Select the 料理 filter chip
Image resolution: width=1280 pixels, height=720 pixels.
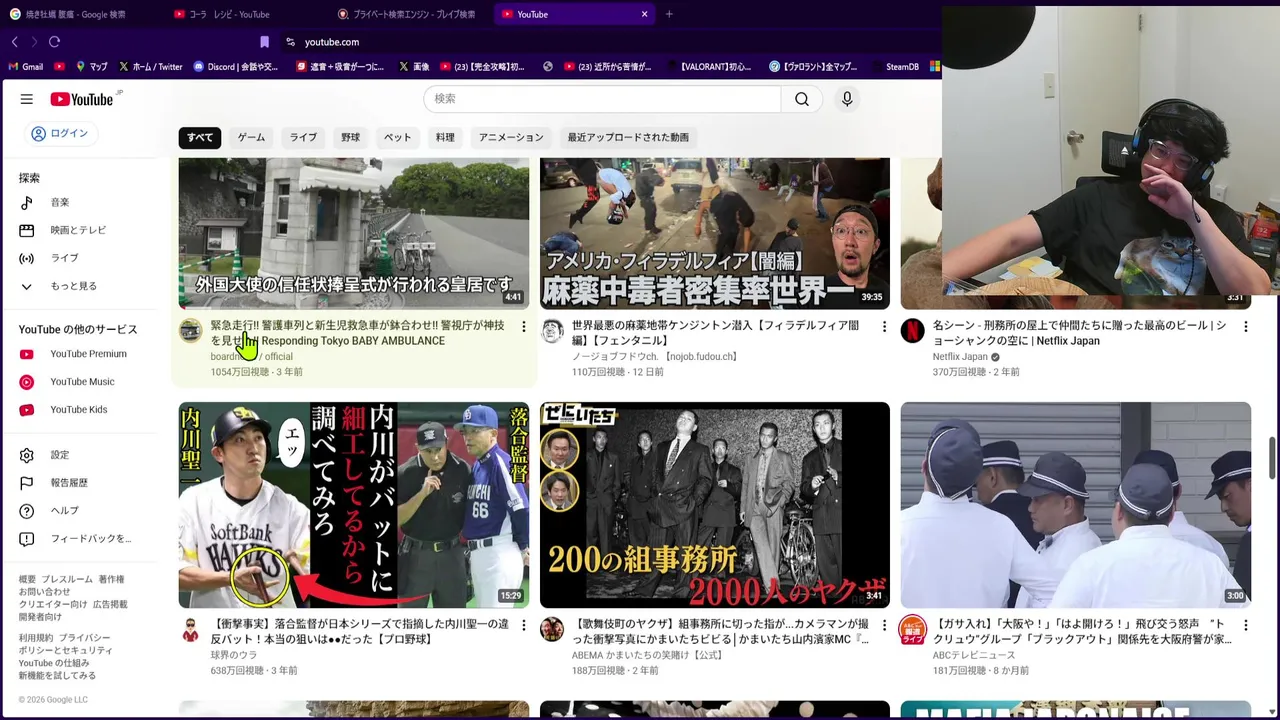pyautogui.click(x=445, y=137)
